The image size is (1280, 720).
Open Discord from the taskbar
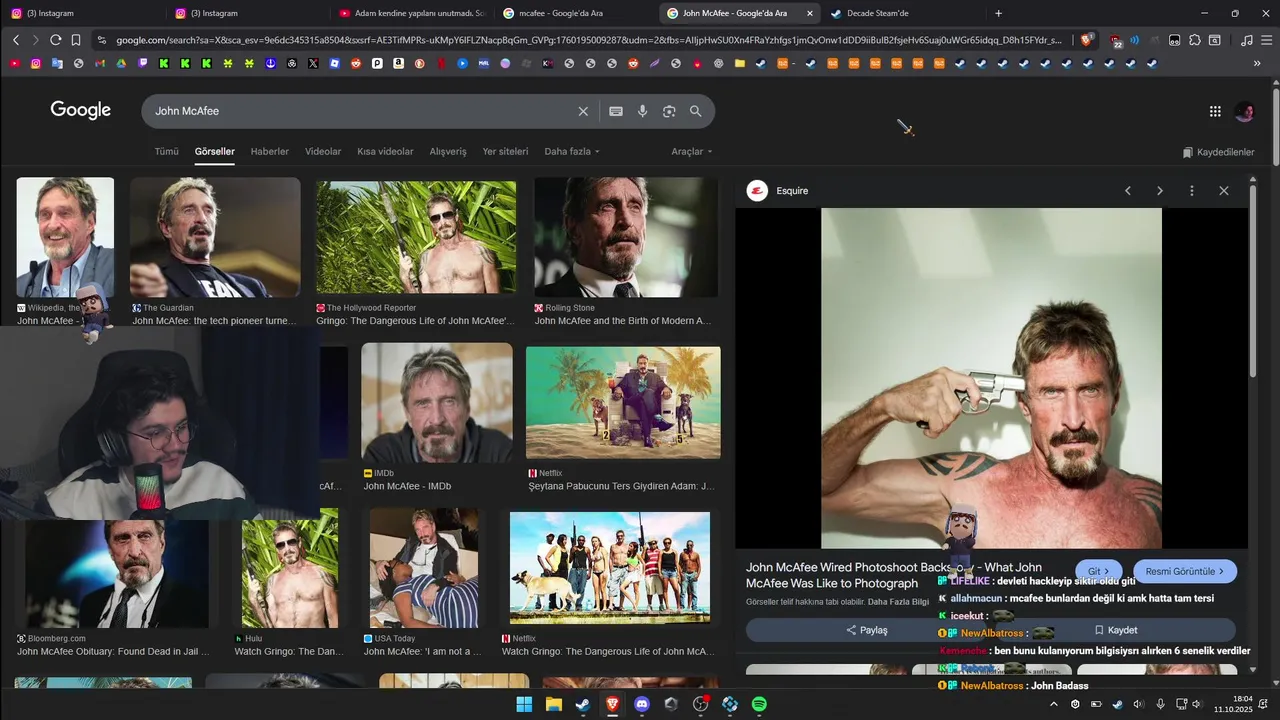tap(642, 704)
